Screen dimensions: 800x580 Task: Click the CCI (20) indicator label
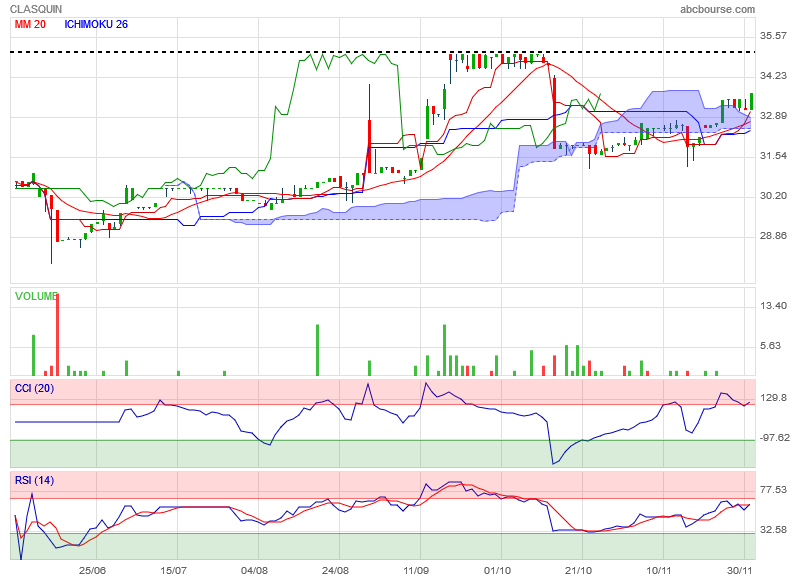[x=34, y=389]
